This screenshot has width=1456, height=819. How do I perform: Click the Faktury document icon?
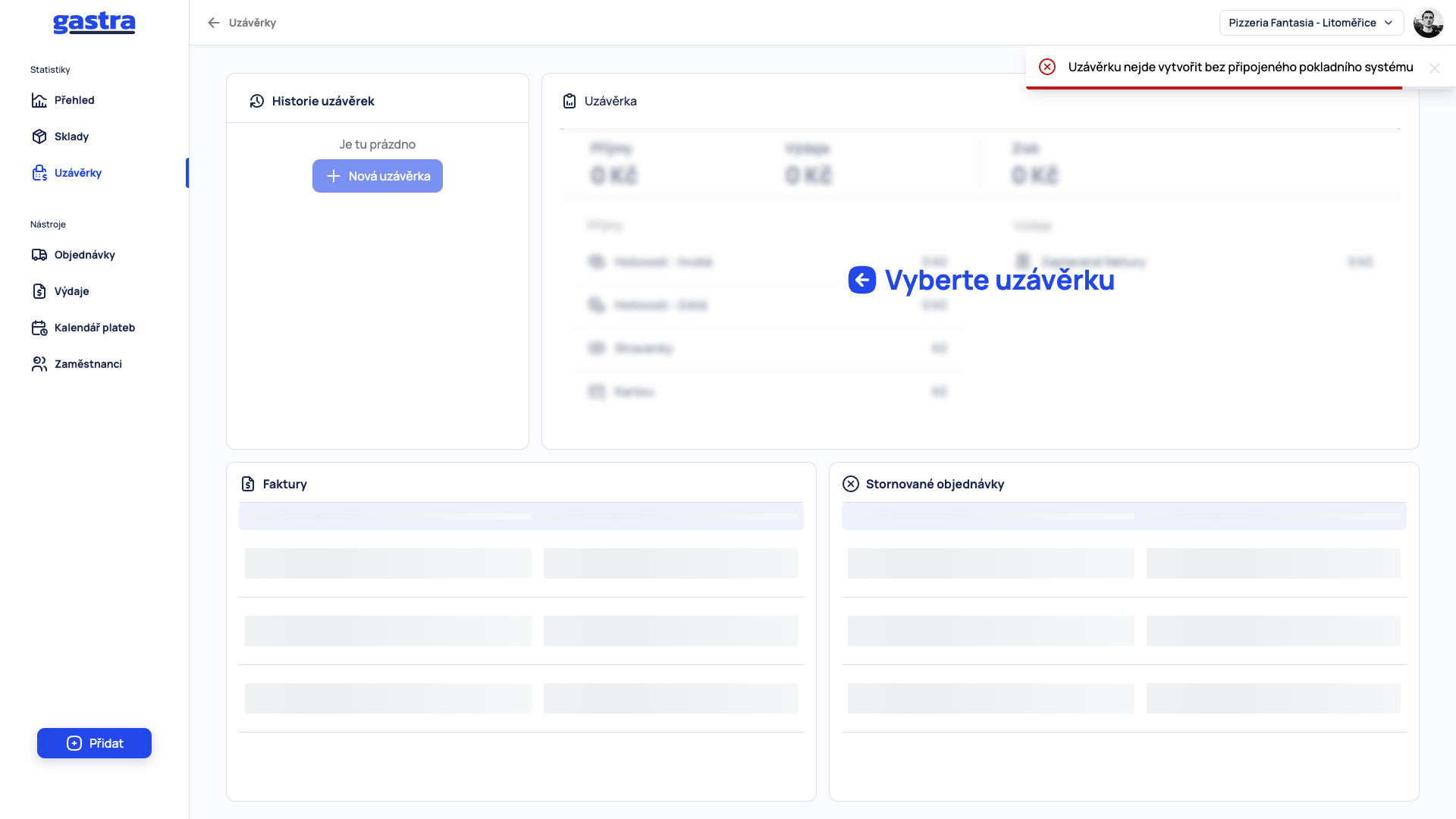point(248,484)
